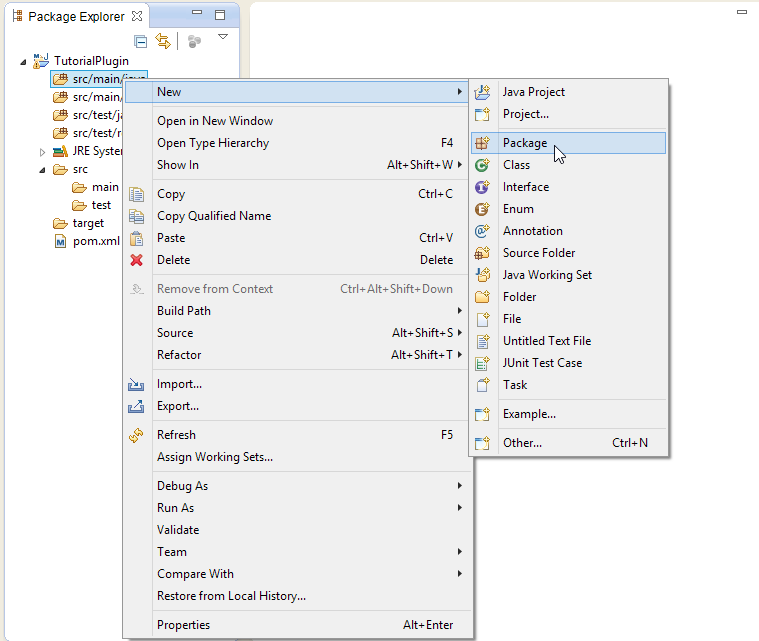This screenshot has height=641, width=759.
Task: Click the new Folder icon
Action: [x=482, y=297]
